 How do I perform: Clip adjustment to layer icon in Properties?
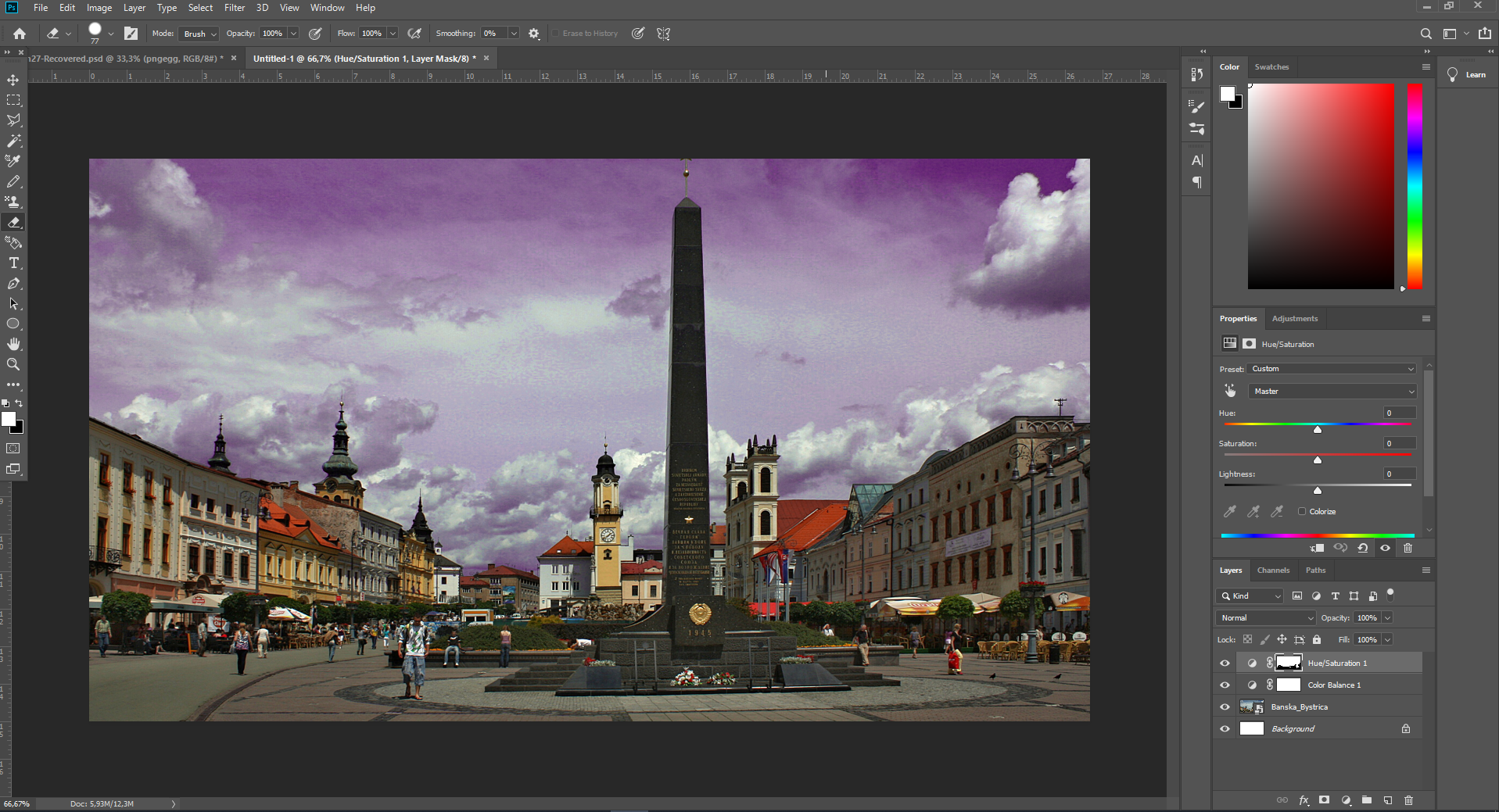(x=1318, y=548)
